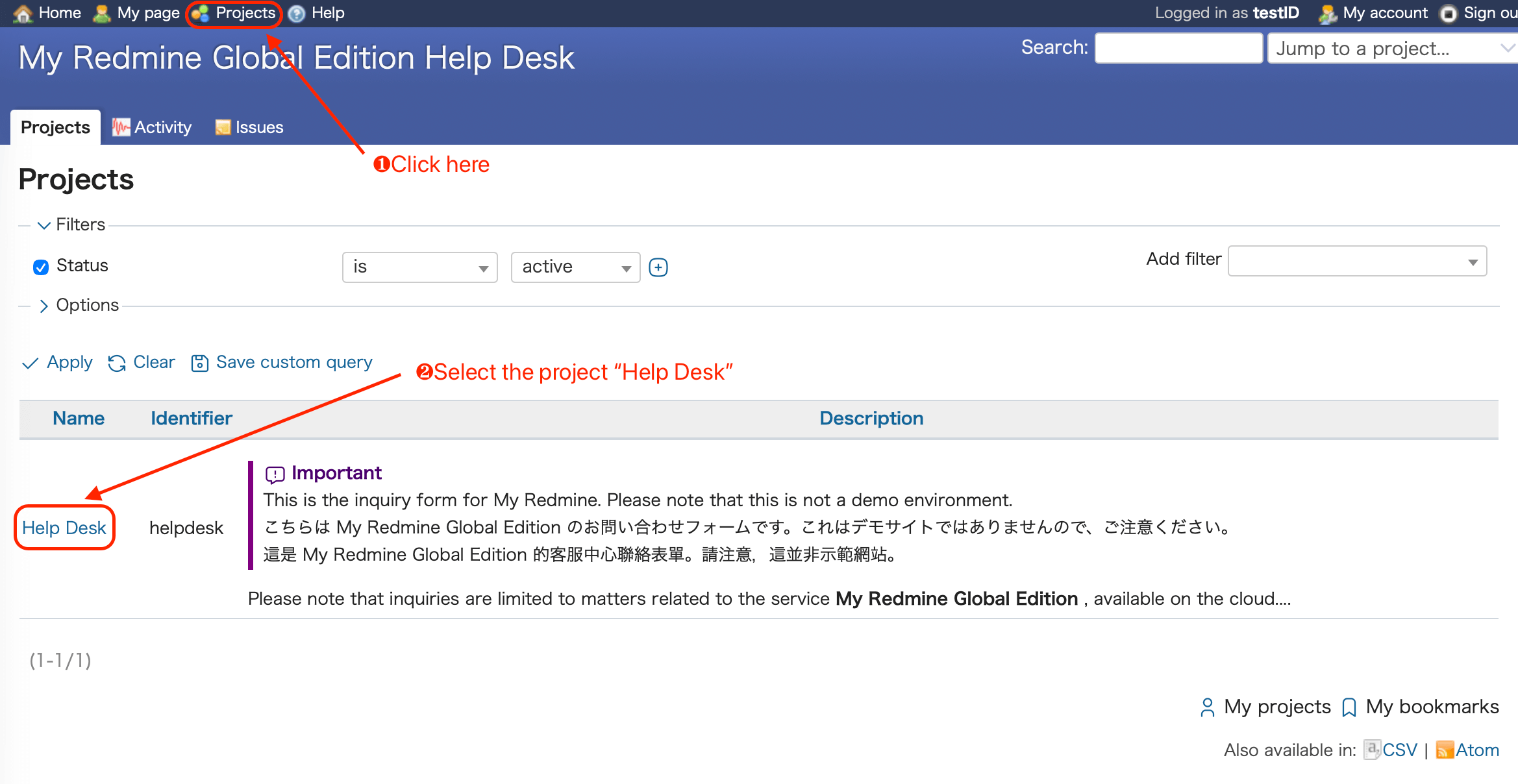Click the Help question mark icon
This screenshot has height=784, width=1518.
point(297,14)
